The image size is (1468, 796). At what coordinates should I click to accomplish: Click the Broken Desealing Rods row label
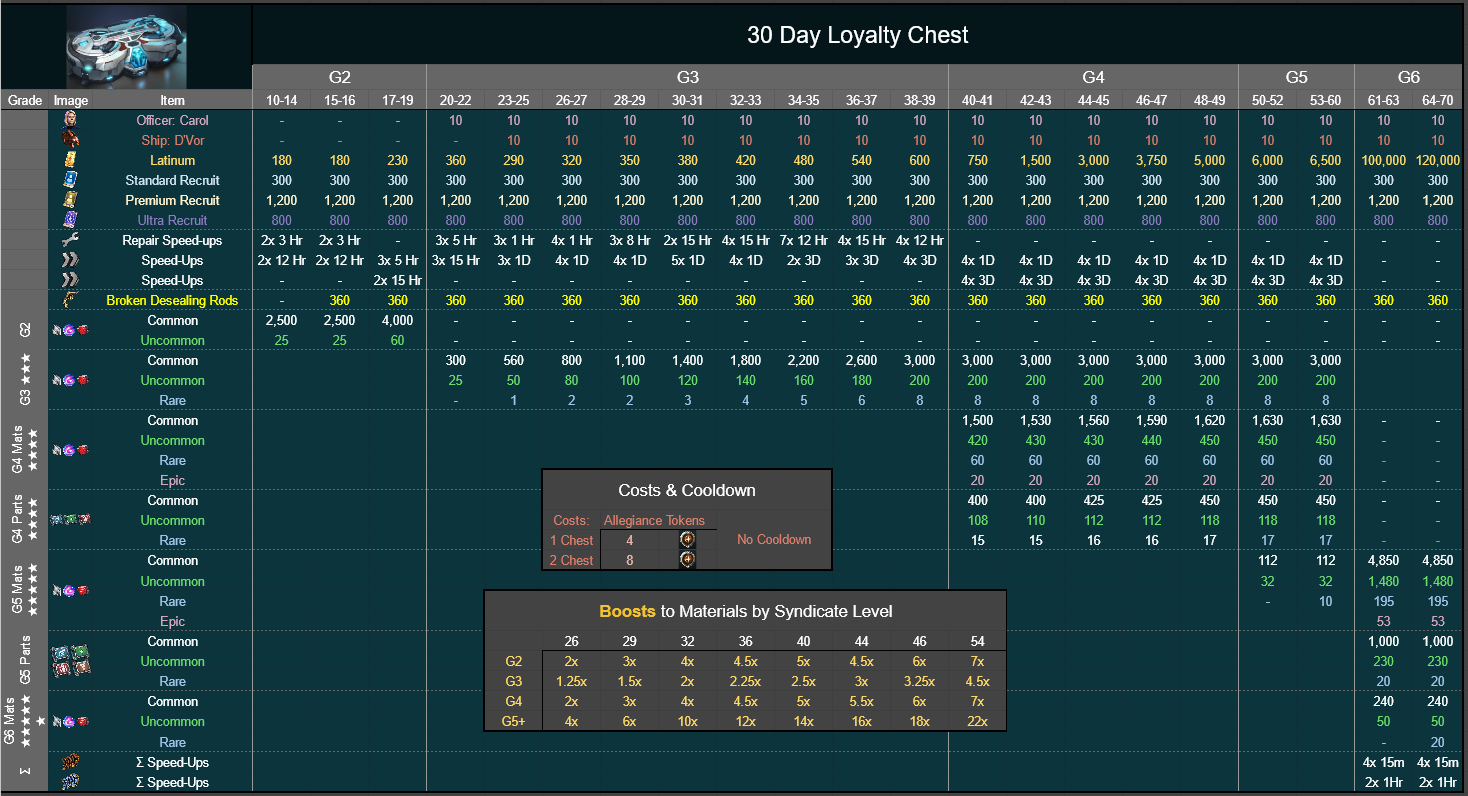coord(173,300)
